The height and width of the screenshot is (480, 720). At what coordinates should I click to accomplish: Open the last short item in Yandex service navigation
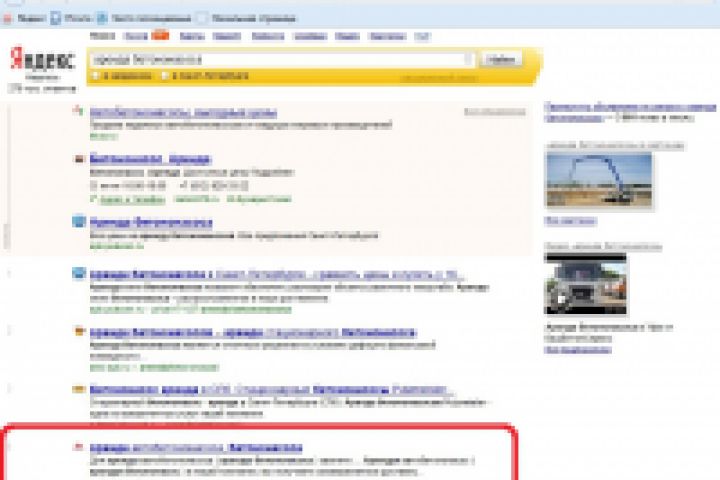pyautogui.click(x=422, y=37)
